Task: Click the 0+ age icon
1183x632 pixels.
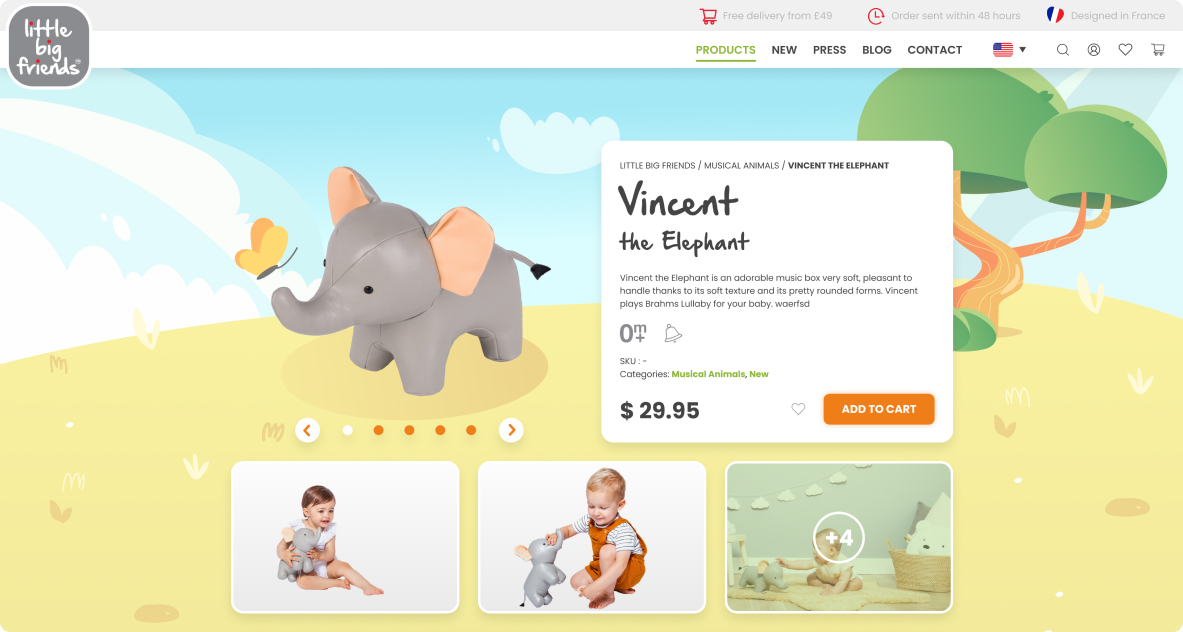Action: [x=633, y=333]
